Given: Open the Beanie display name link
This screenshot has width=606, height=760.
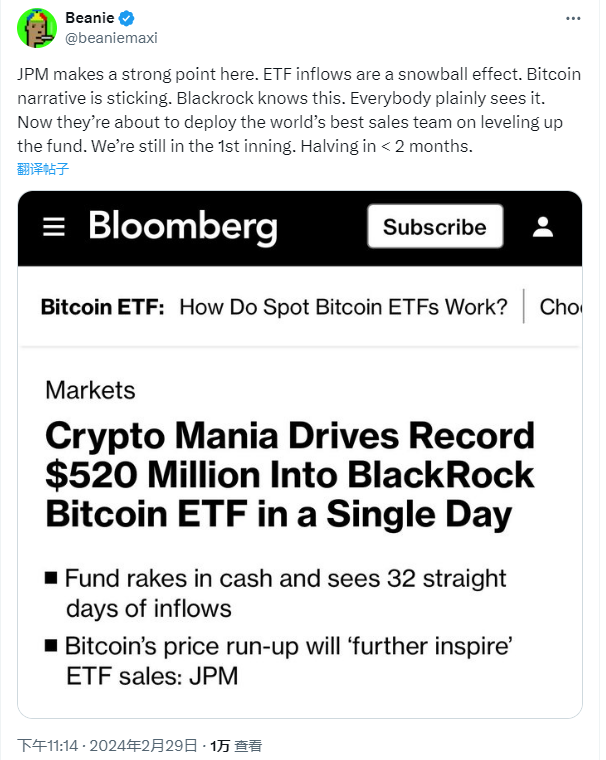Looking at the screenshot, I should pyautogui.click(x=88, y=19).
